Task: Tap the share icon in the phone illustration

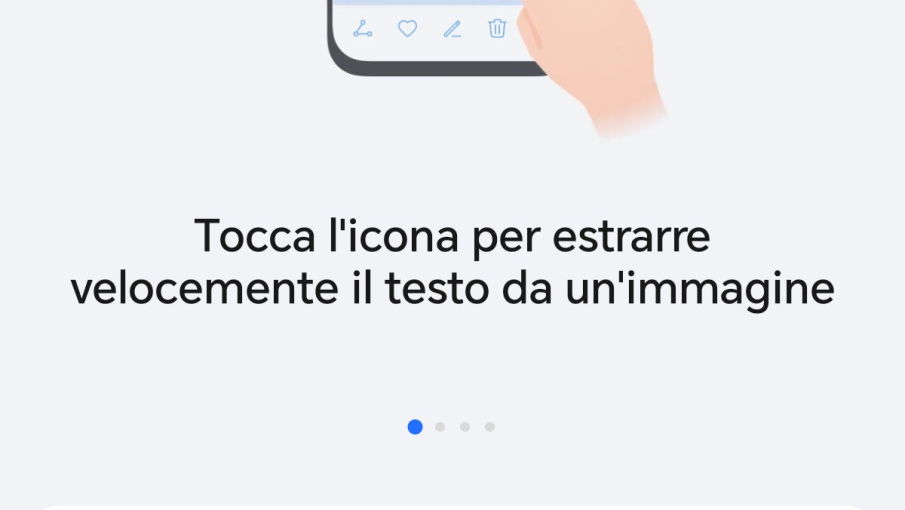Action: point(362,29)
